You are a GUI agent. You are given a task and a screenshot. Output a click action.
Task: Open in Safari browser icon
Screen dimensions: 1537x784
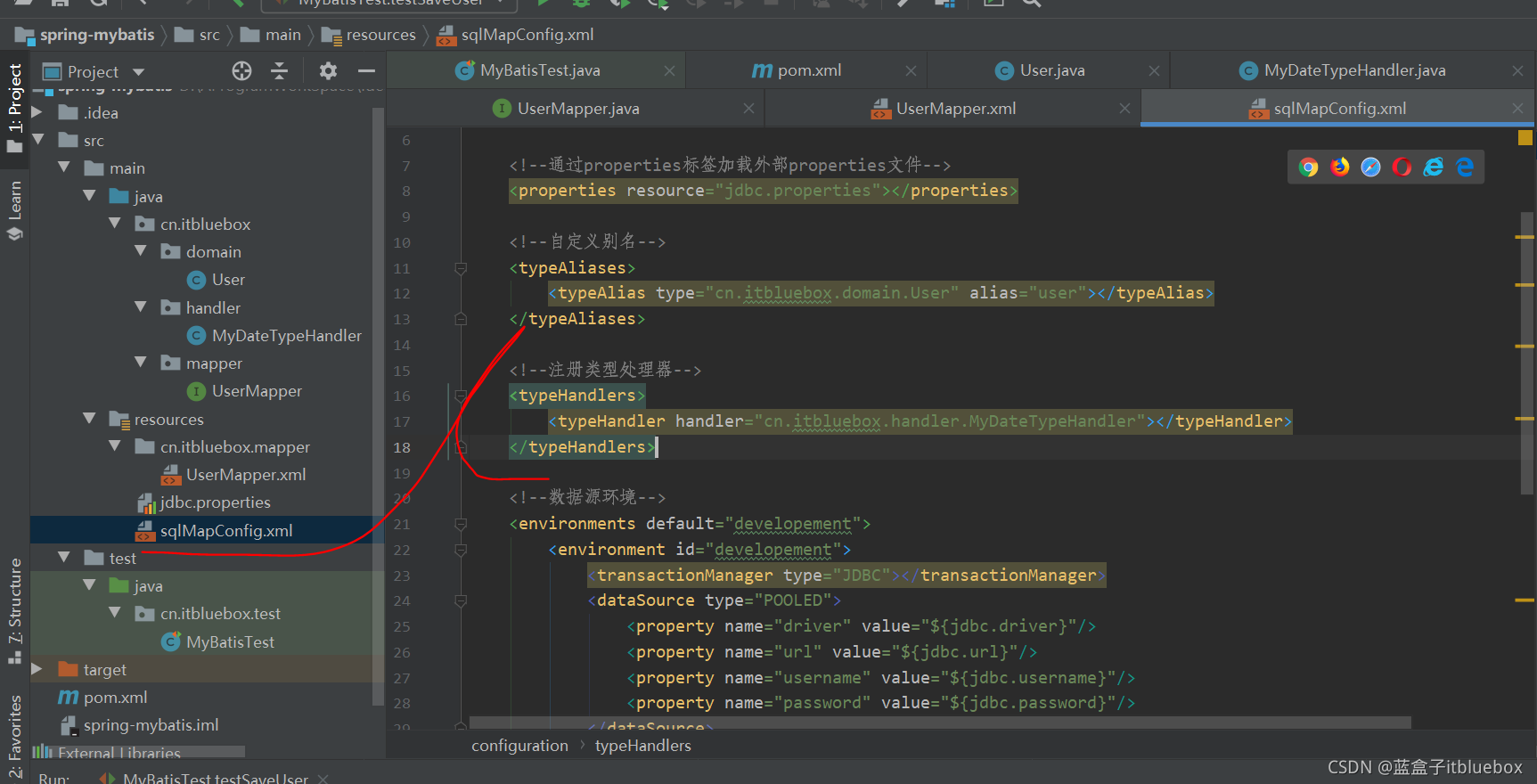click(1371, 167)
